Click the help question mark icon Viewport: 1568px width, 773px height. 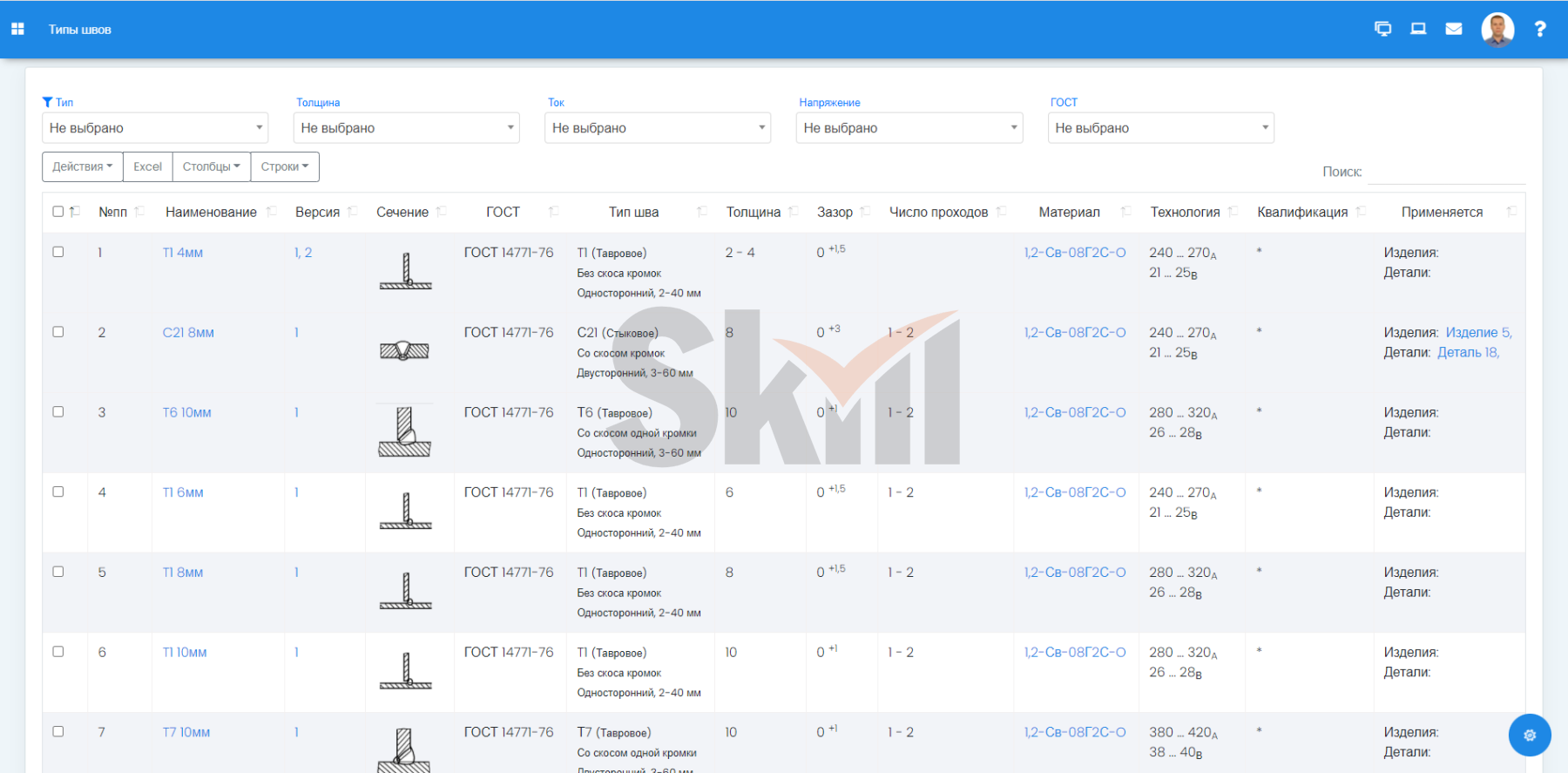1539,29
